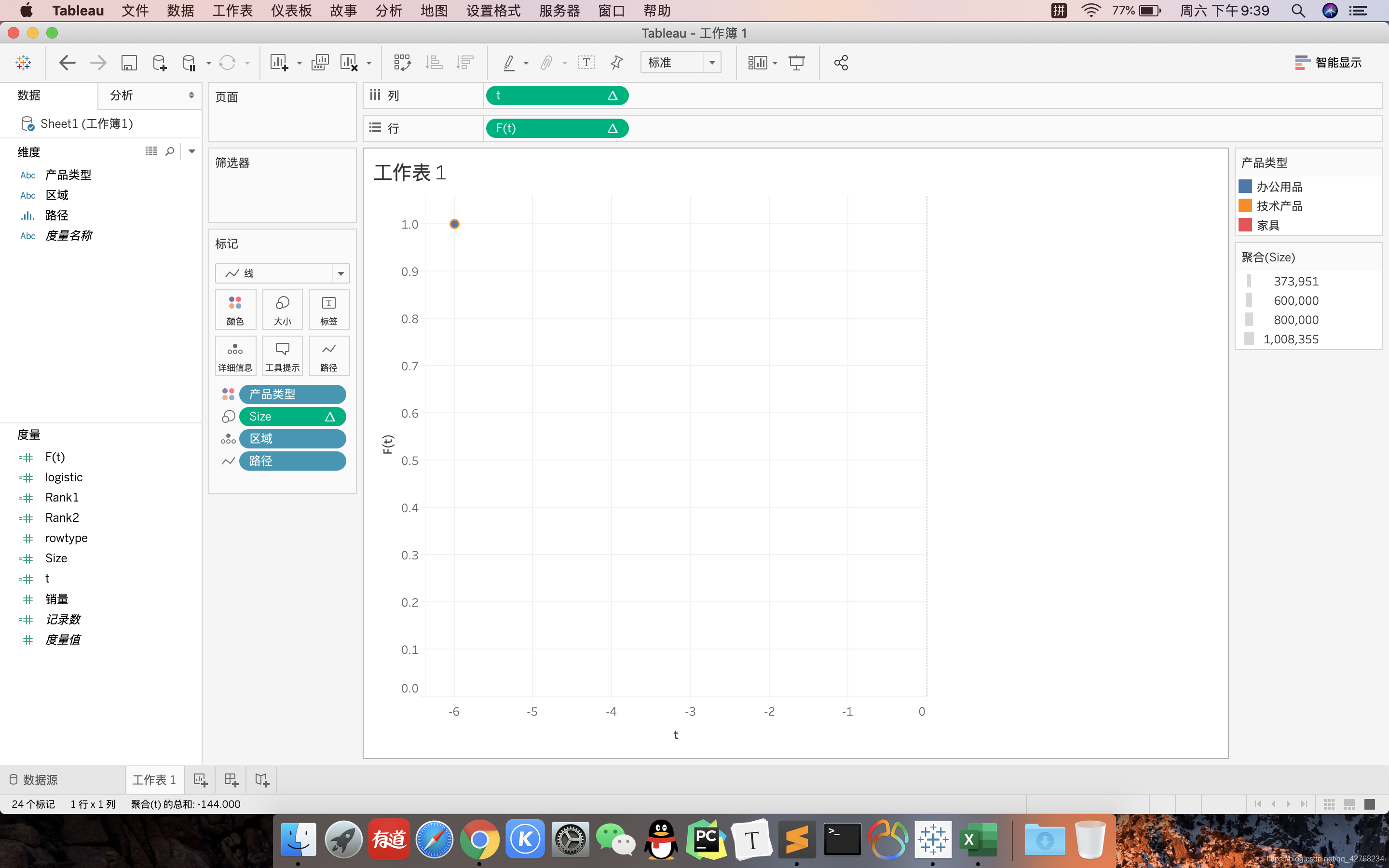This screenshot has width=1389, height=868.
Task: Open the 分析 menu
Action: (389, 11)
